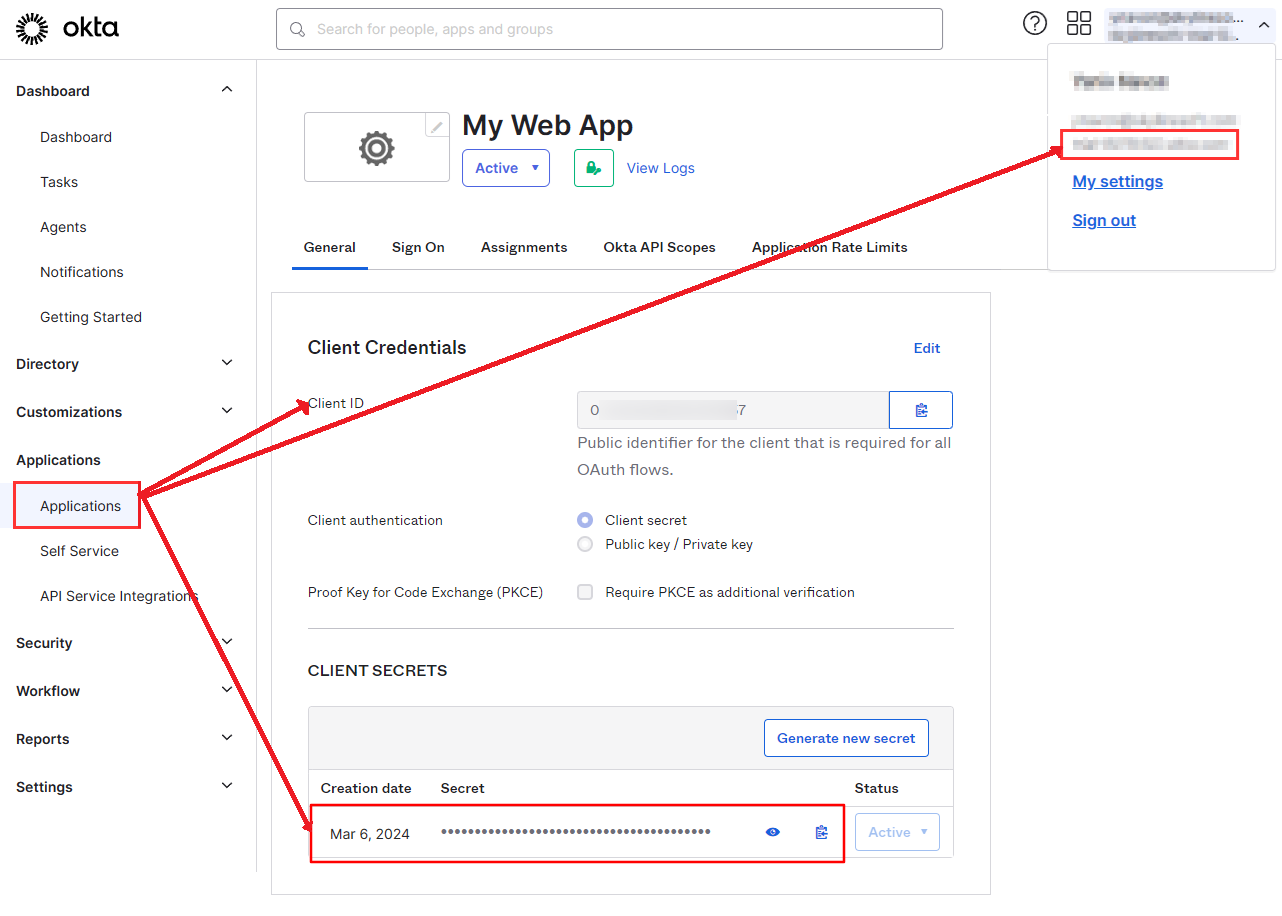The image size is (1282, 916).
Task: Open Dashboard in the sidebar submenu
Action: point(76,137)
